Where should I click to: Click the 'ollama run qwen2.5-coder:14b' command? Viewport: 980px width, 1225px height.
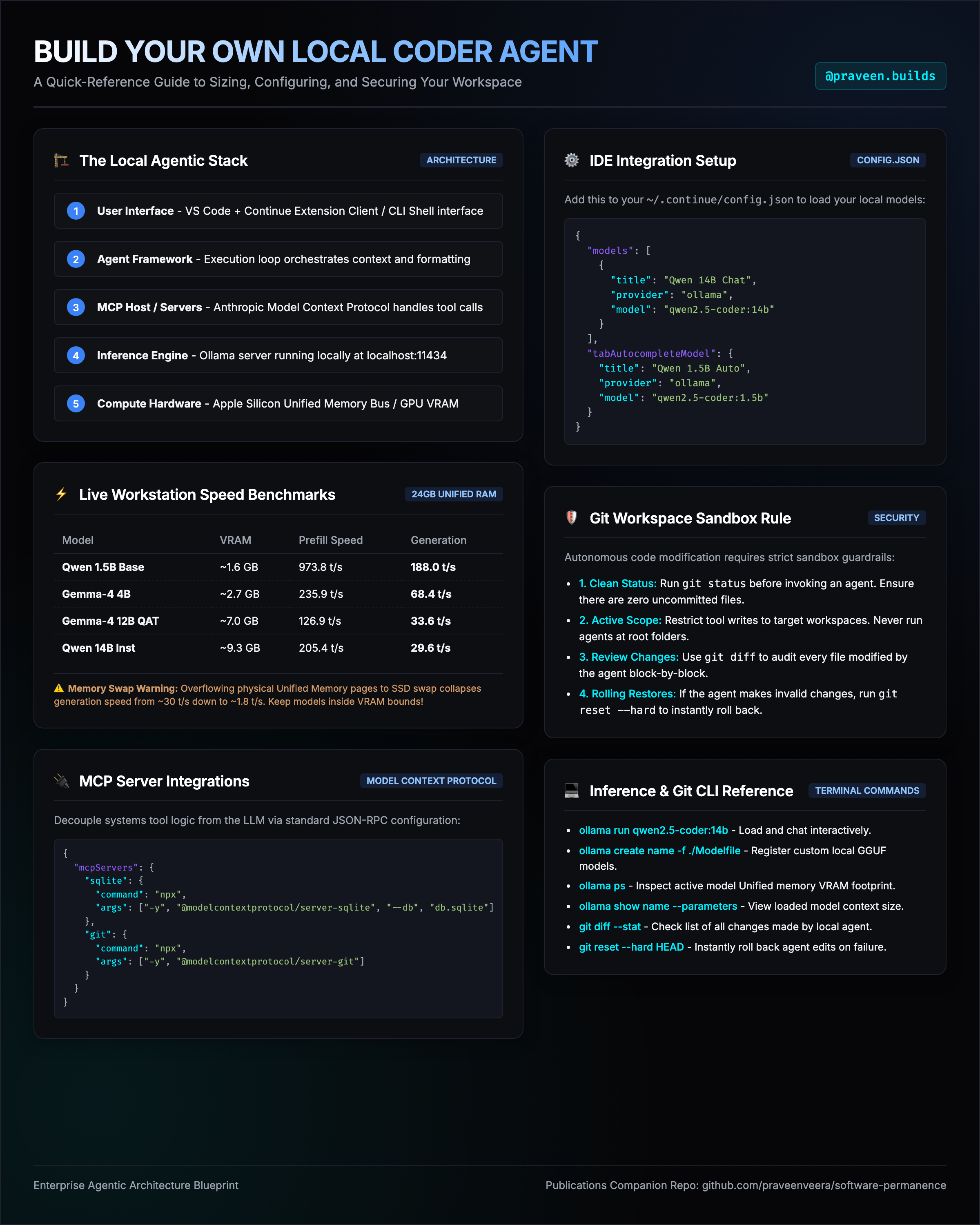click(653, 830)
